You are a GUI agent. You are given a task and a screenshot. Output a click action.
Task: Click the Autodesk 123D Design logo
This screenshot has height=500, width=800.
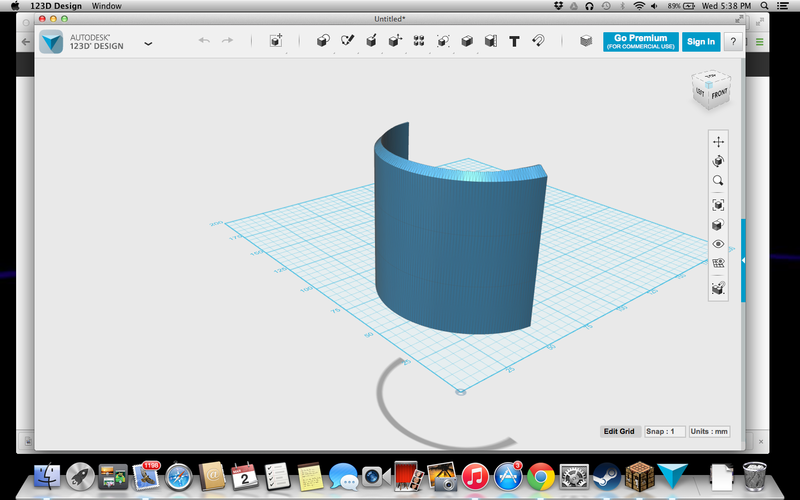tap(51, 42)
